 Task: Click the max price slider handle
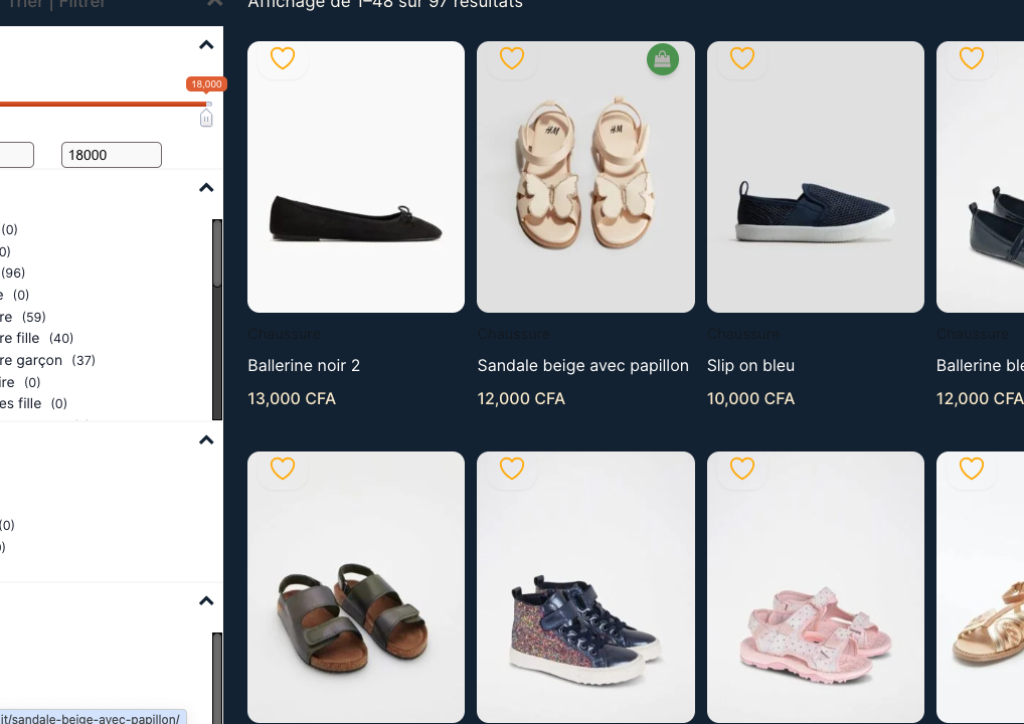click(206, 118)
